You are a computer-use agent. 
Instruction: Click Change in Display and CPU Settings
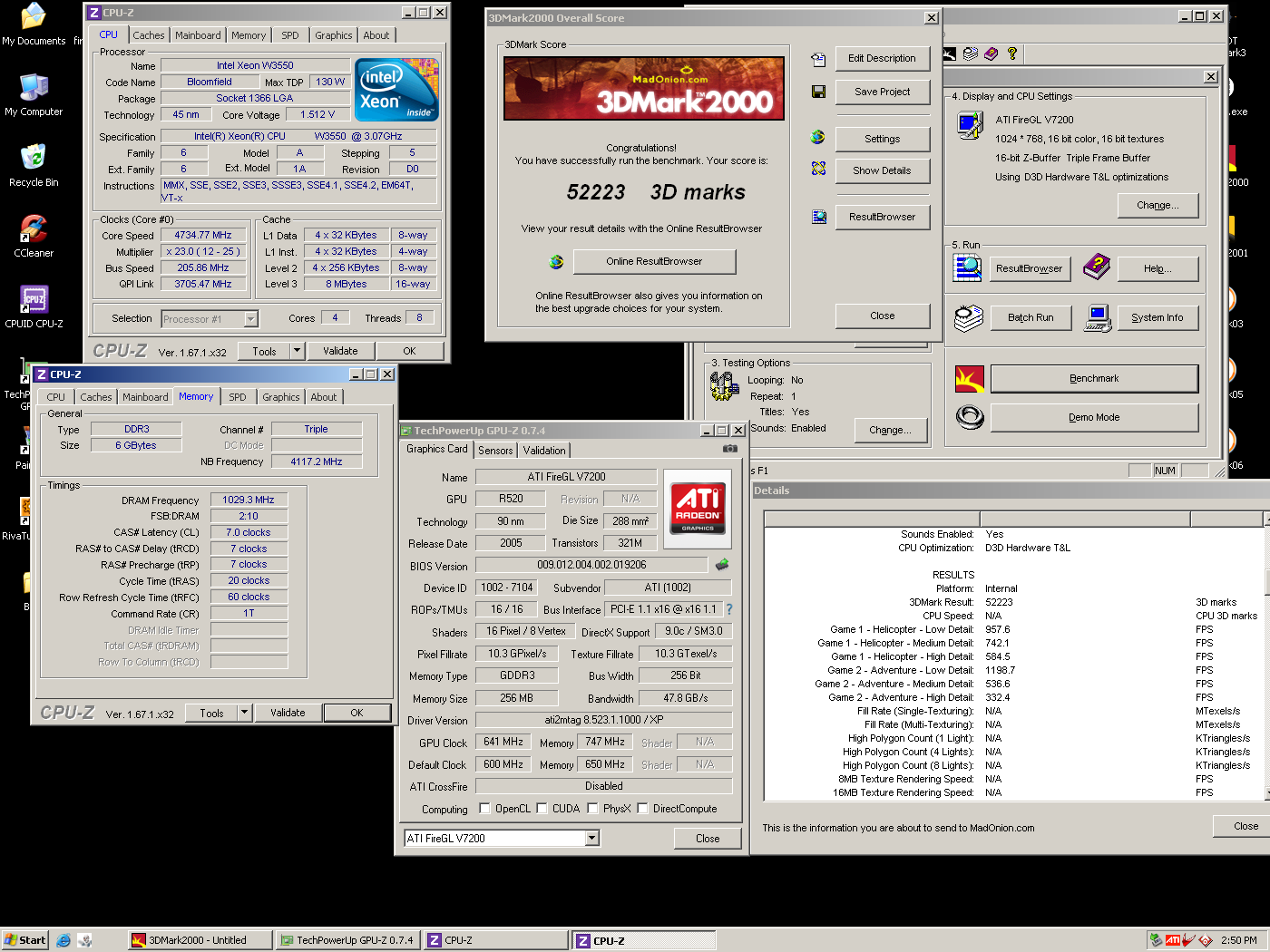[x=1158, y=206]
